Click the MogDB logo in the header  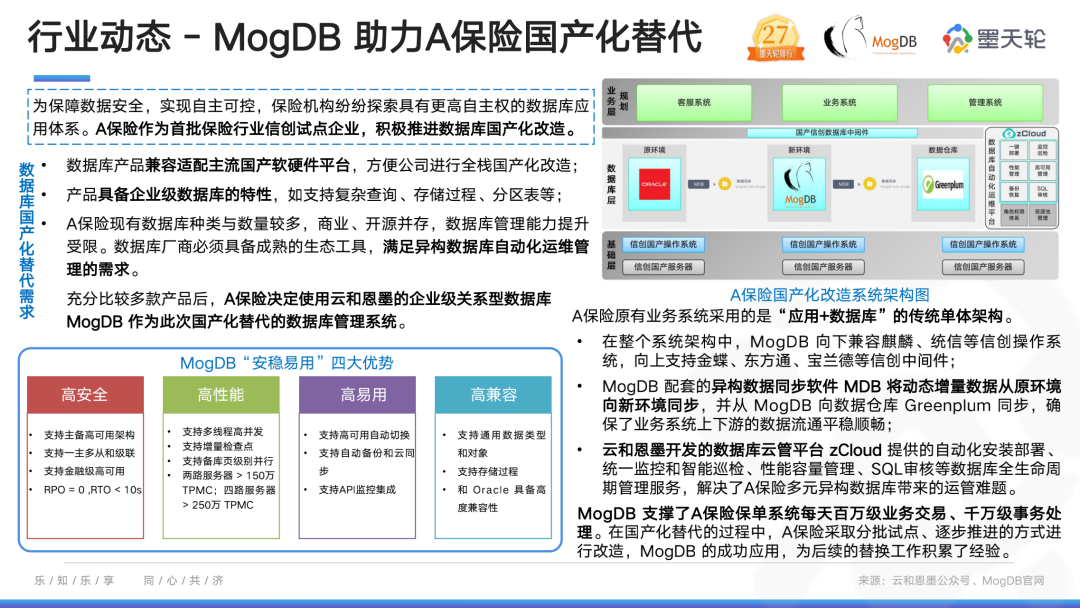(x=871, y=39)
